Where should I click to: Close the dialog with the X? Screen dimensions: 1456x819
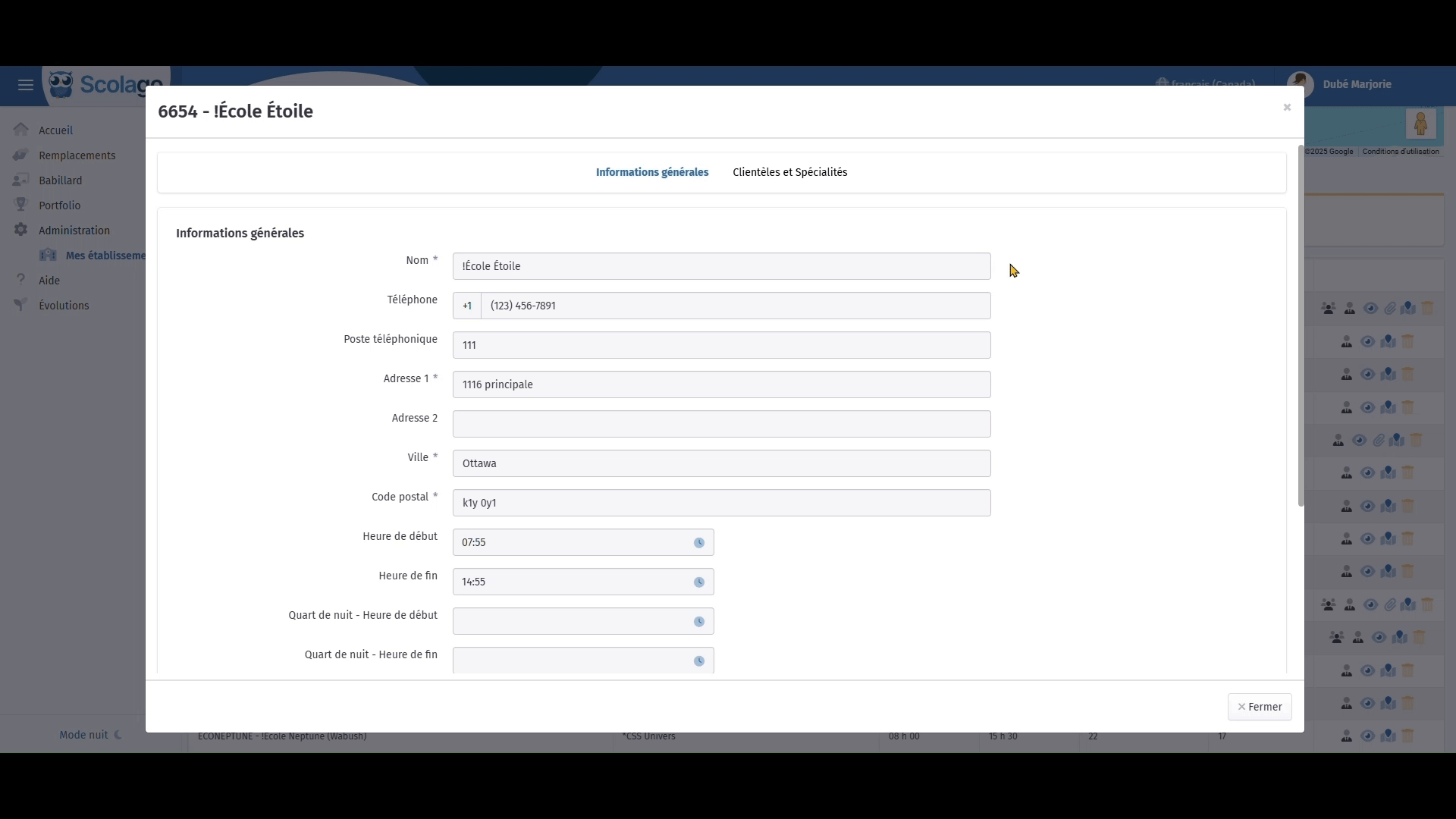pyautogui.click(x=1287, y=108)
